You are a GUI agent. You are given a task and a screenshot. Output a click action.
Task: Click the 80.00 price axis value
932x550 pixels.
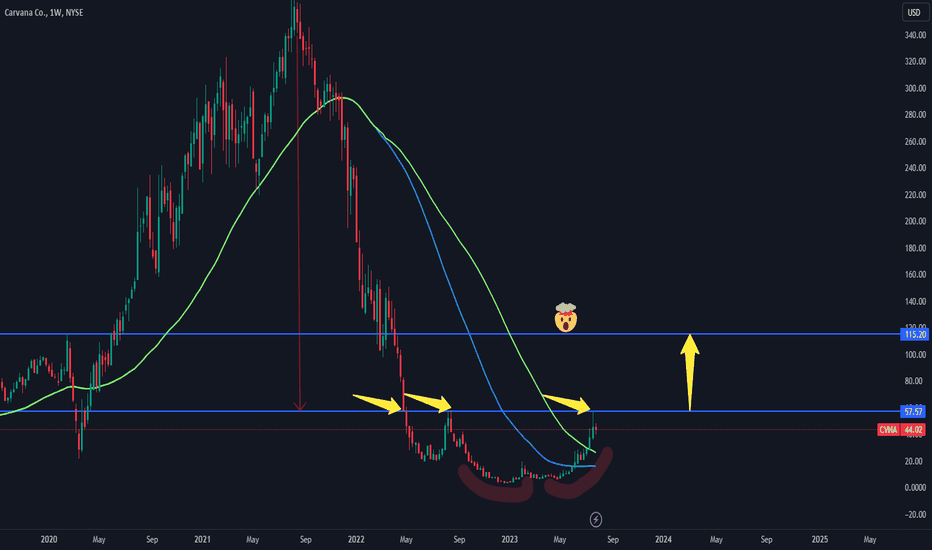tap(916, 381)
